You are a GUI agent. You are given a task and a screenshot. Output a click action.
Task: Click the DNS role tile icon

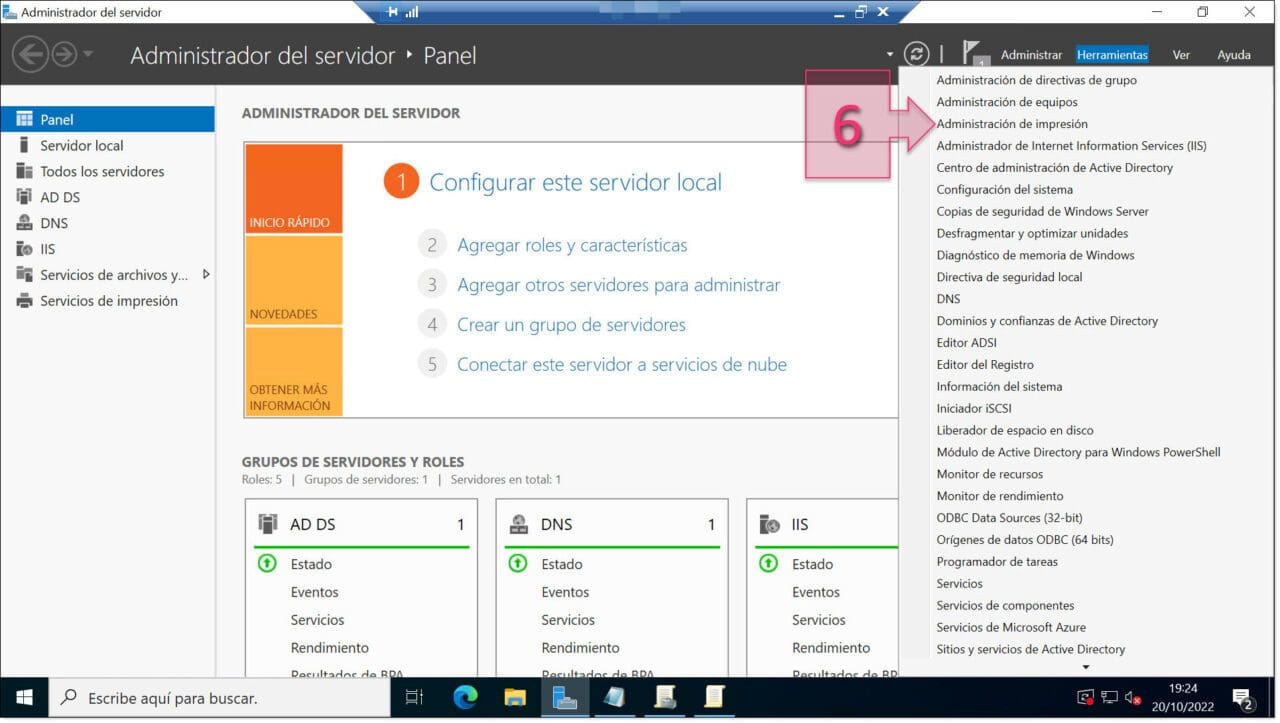(x=518, y=524)
